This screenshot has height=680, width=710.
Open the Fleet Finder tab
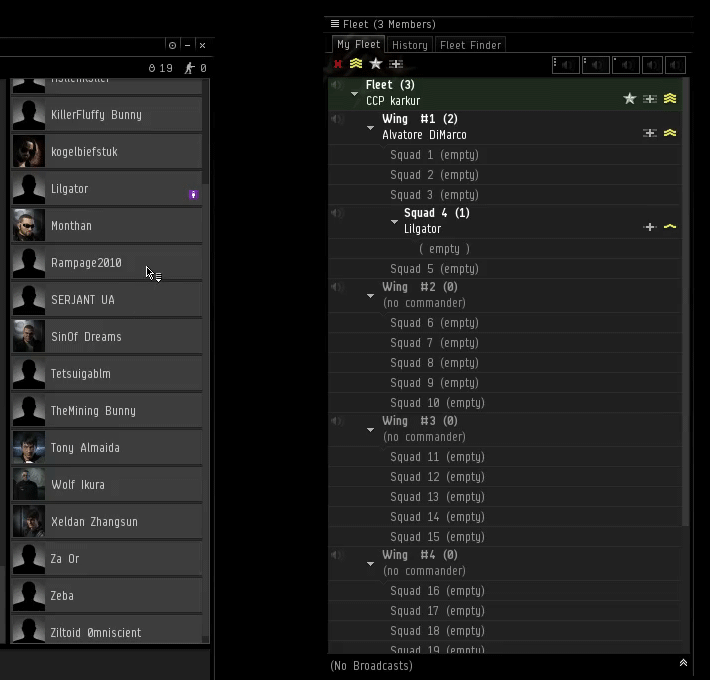(470, 45)
